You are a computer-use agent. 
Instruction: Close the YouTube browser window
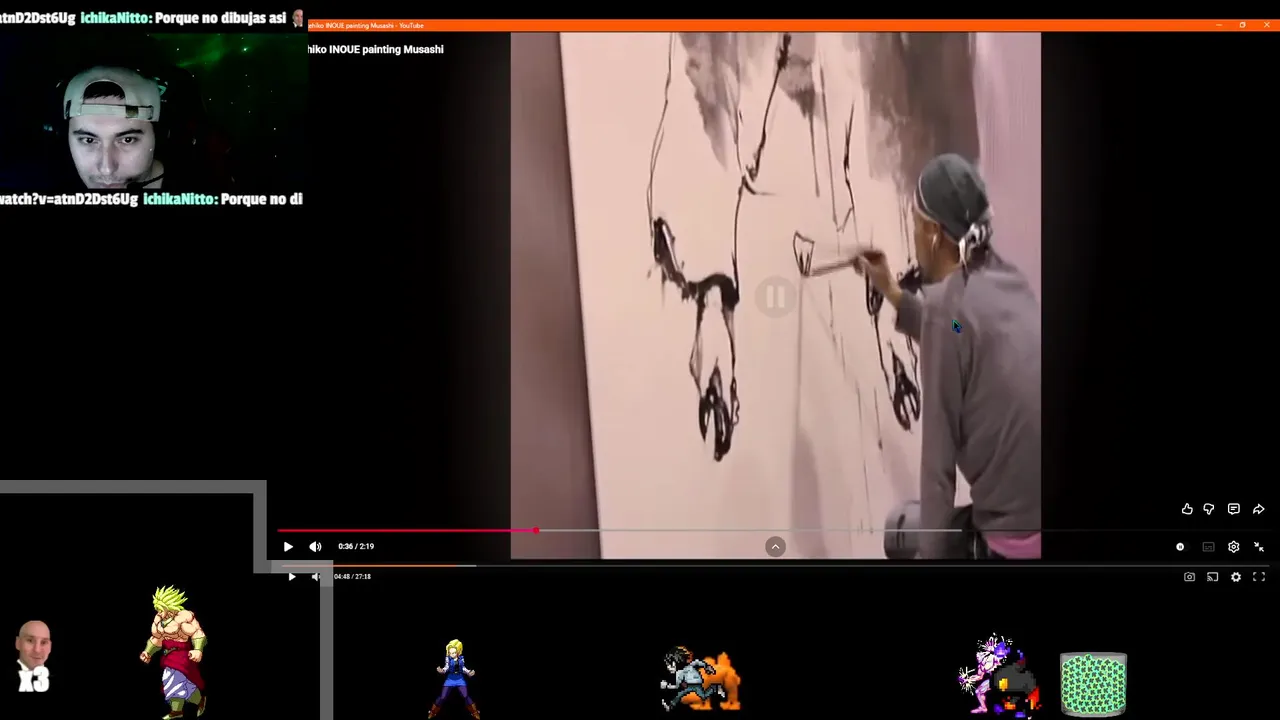(x=1267, y=25)
